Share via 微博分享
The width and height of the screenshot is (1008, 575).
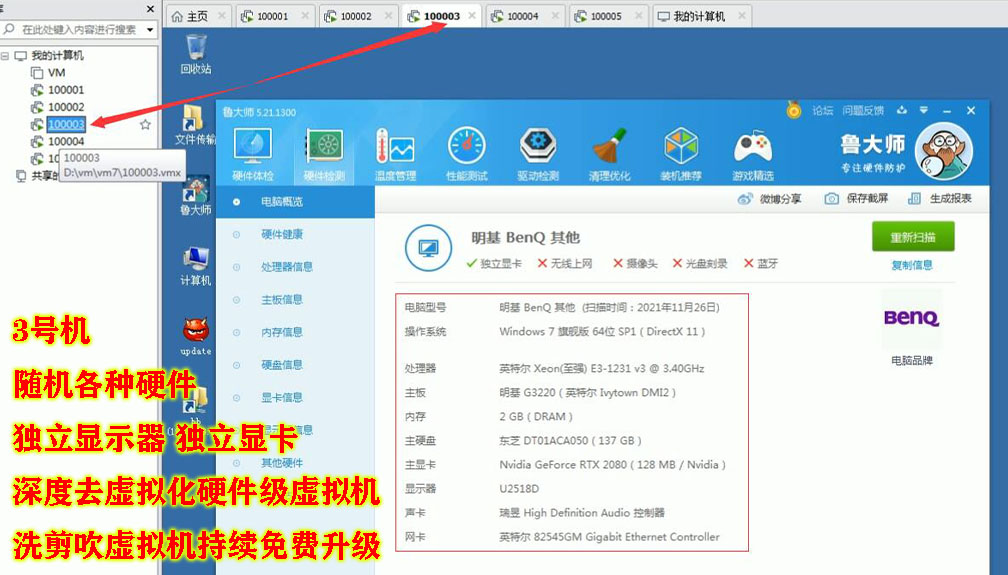[x=770, y=199]
